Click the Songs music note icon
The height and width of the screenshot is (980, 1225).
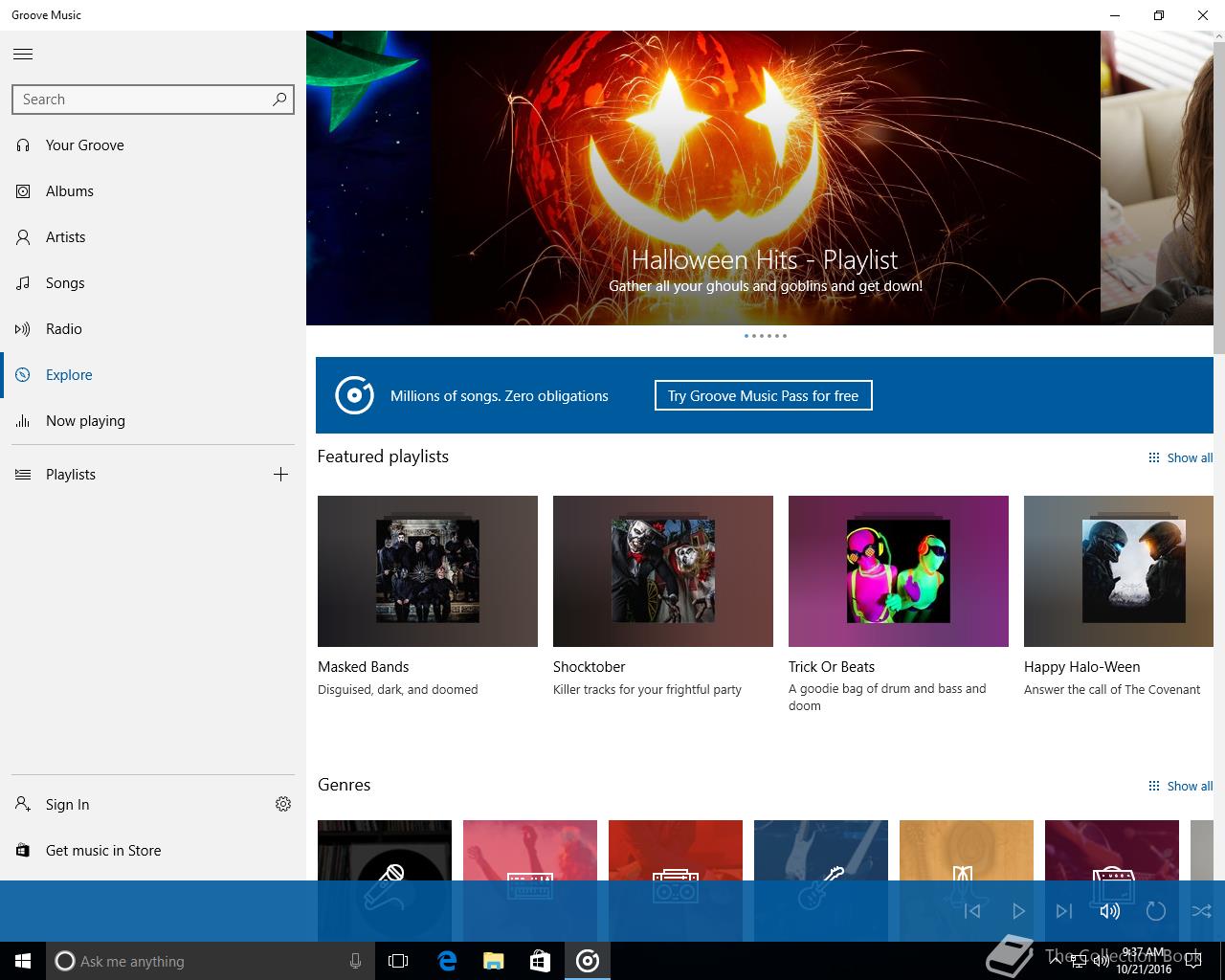(23, 283)
